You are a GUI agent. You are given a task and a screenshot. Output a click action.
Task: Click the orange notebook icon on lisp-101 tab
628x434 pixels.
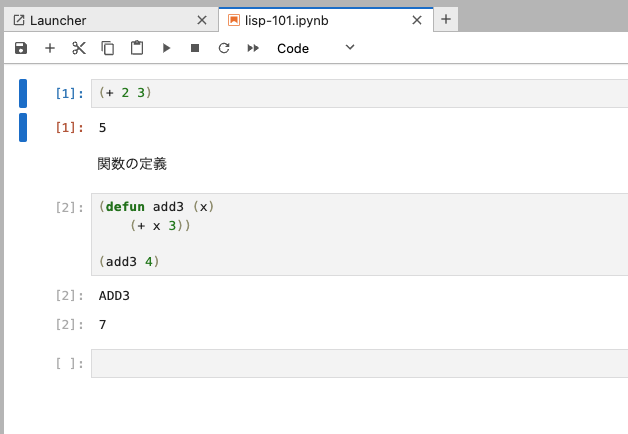click(x=234, y=20)
